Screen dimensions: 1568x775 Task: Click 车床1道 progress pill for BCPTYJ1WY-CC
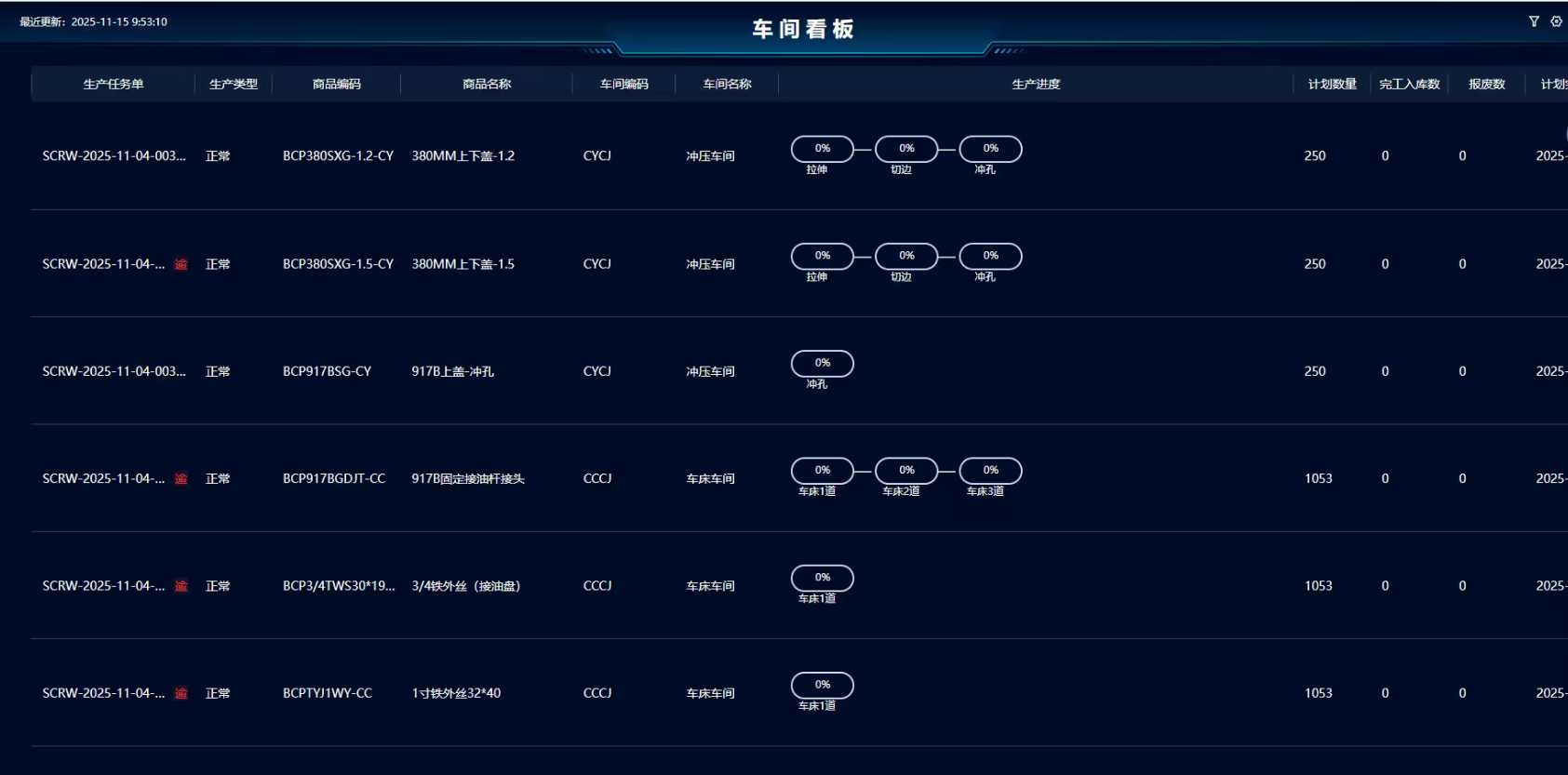(822, 686)
